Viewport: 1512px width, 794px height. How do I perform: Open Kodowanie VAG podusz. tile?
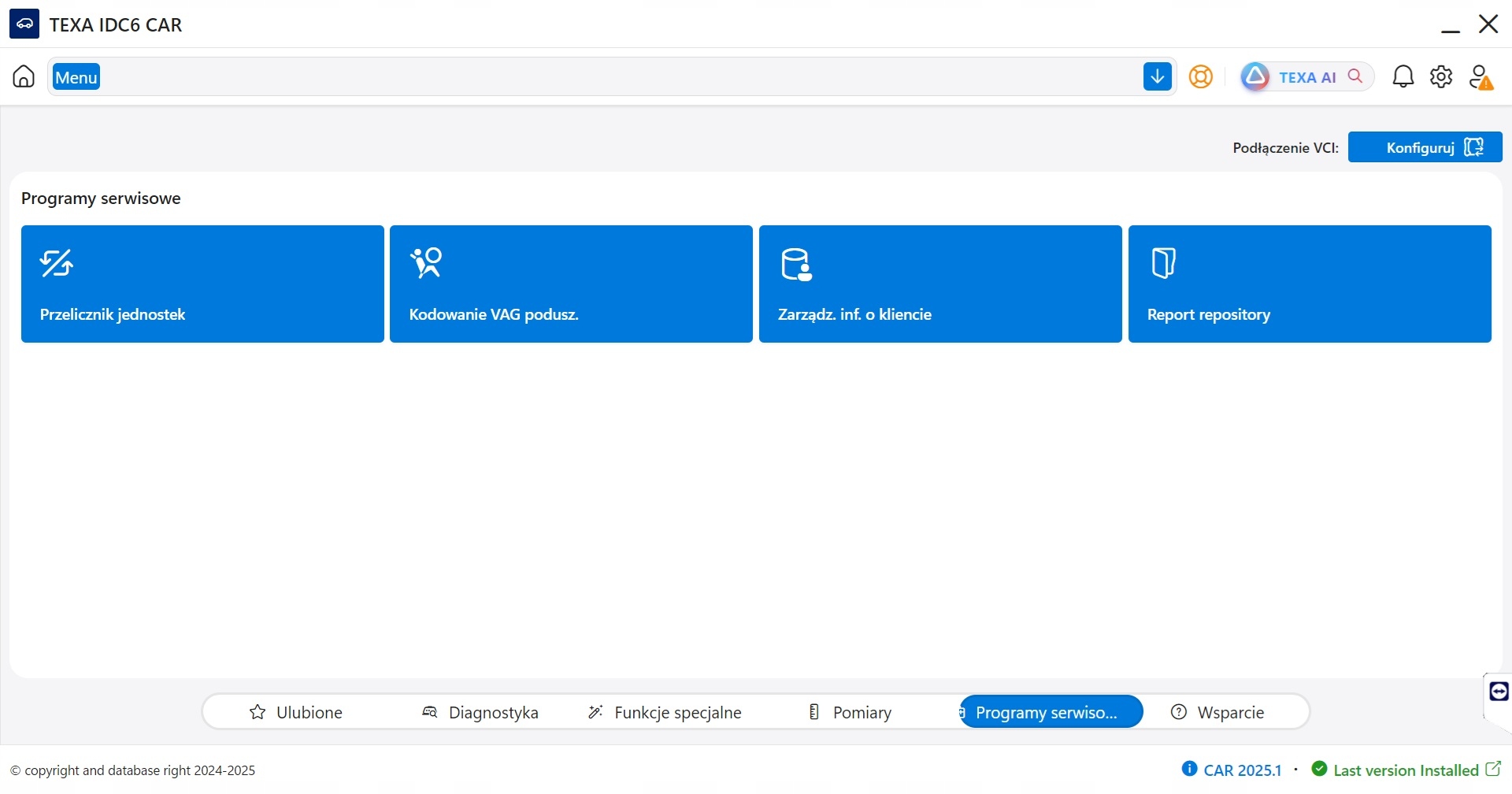click(571, 284)
